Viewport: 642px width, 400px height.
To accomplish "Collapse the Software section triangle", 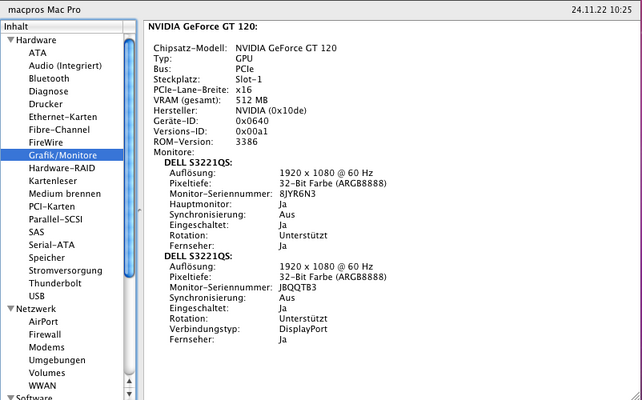I will [x=11, y=398].
